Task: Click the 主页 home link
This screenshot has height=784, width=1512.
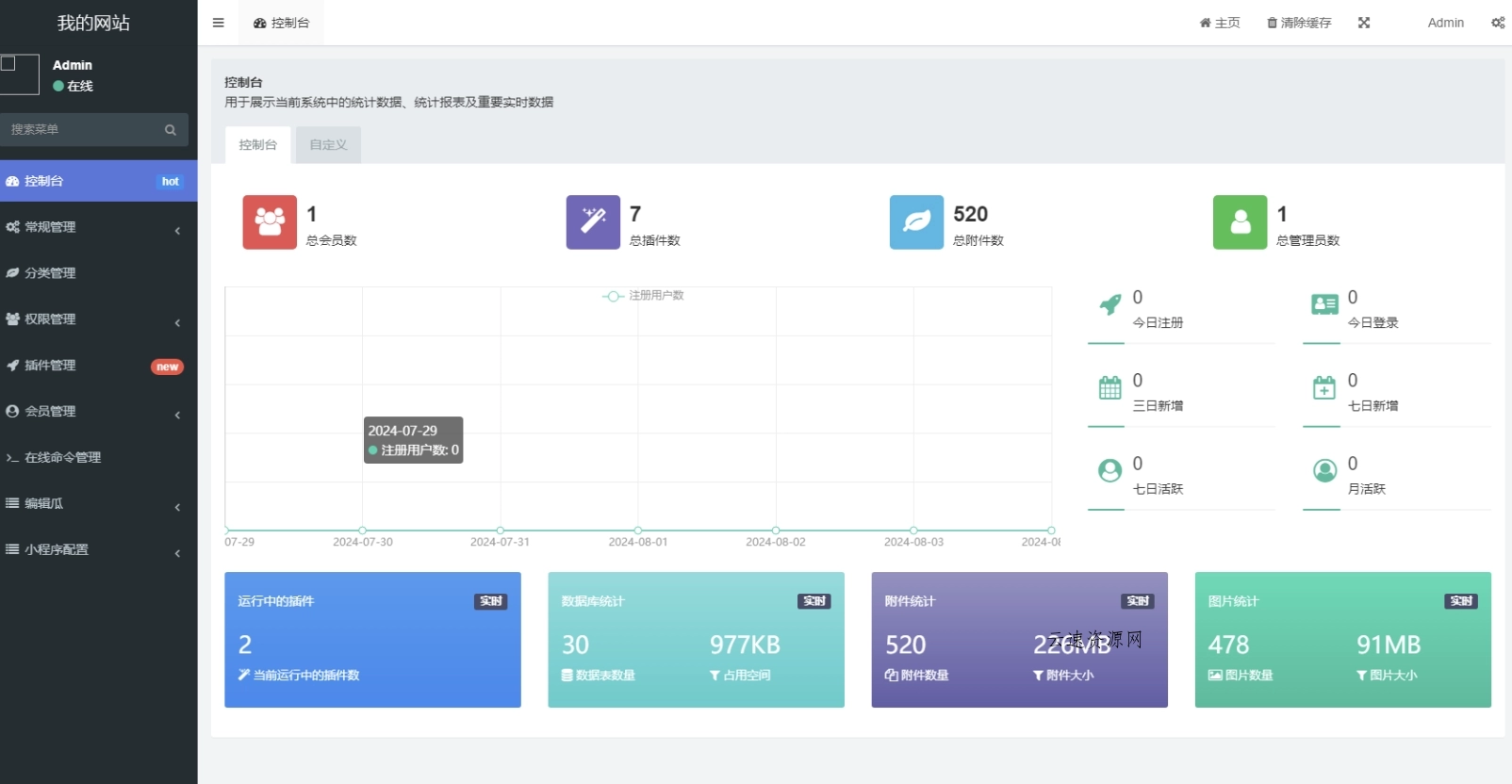Action: (x=1220, y=23)
